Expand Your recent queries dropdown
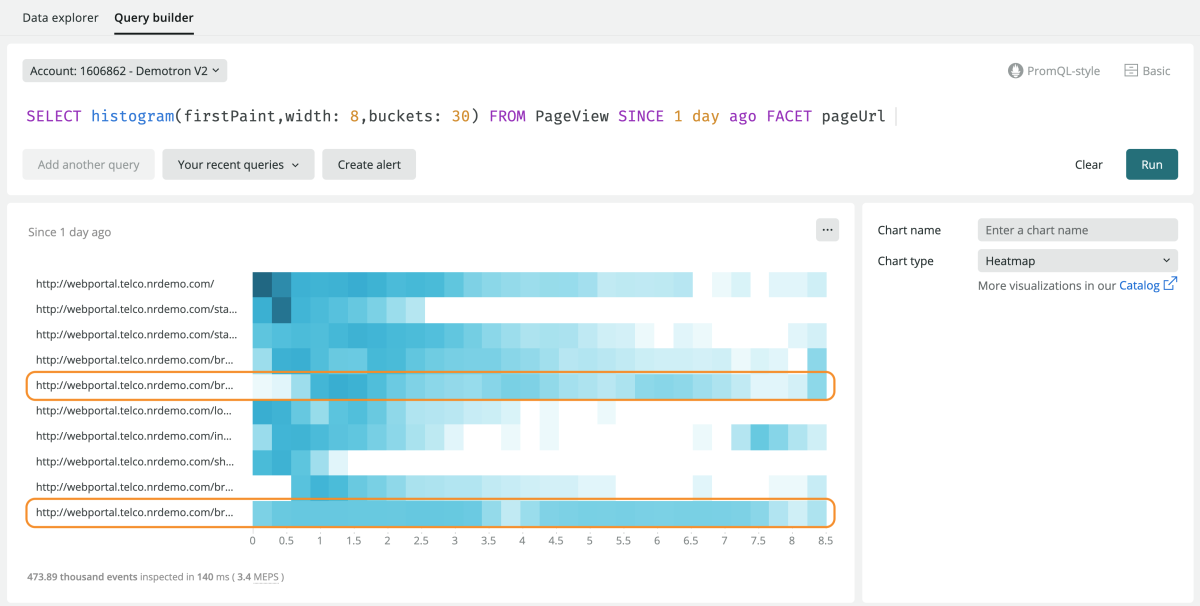This screenshot has width=1200, height=606. [238, 165]
